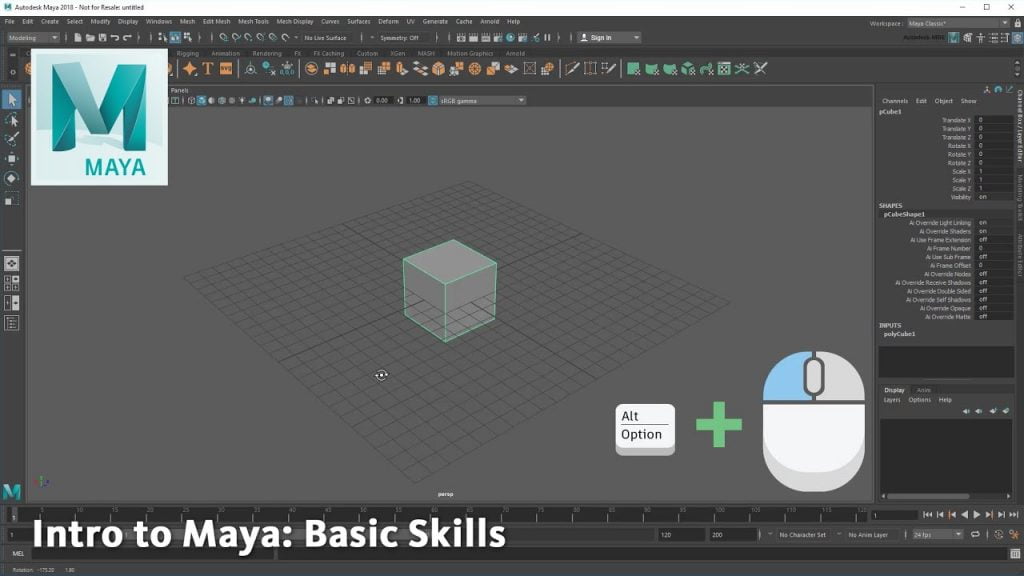The height and width of the screenshot is (576, 1024).
Task: Open the Symmetry: Off dropdown
Action: (402, 38)
